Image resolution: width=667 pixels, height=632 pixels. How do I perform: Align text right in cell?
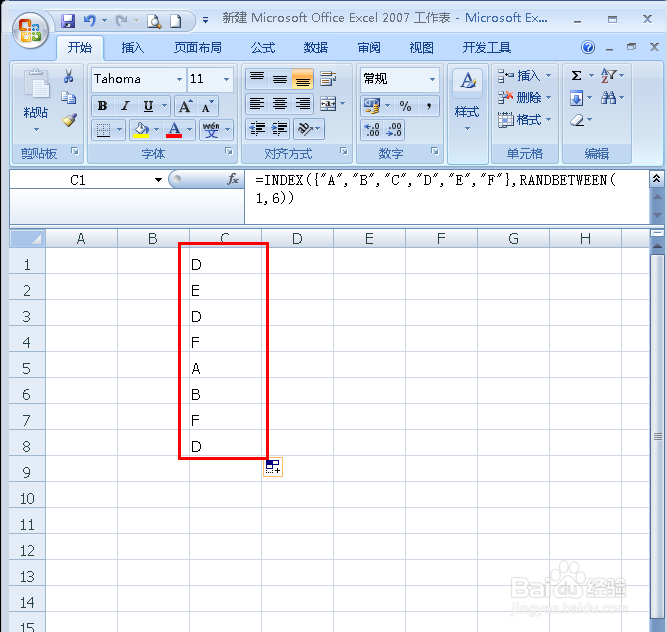302,103
